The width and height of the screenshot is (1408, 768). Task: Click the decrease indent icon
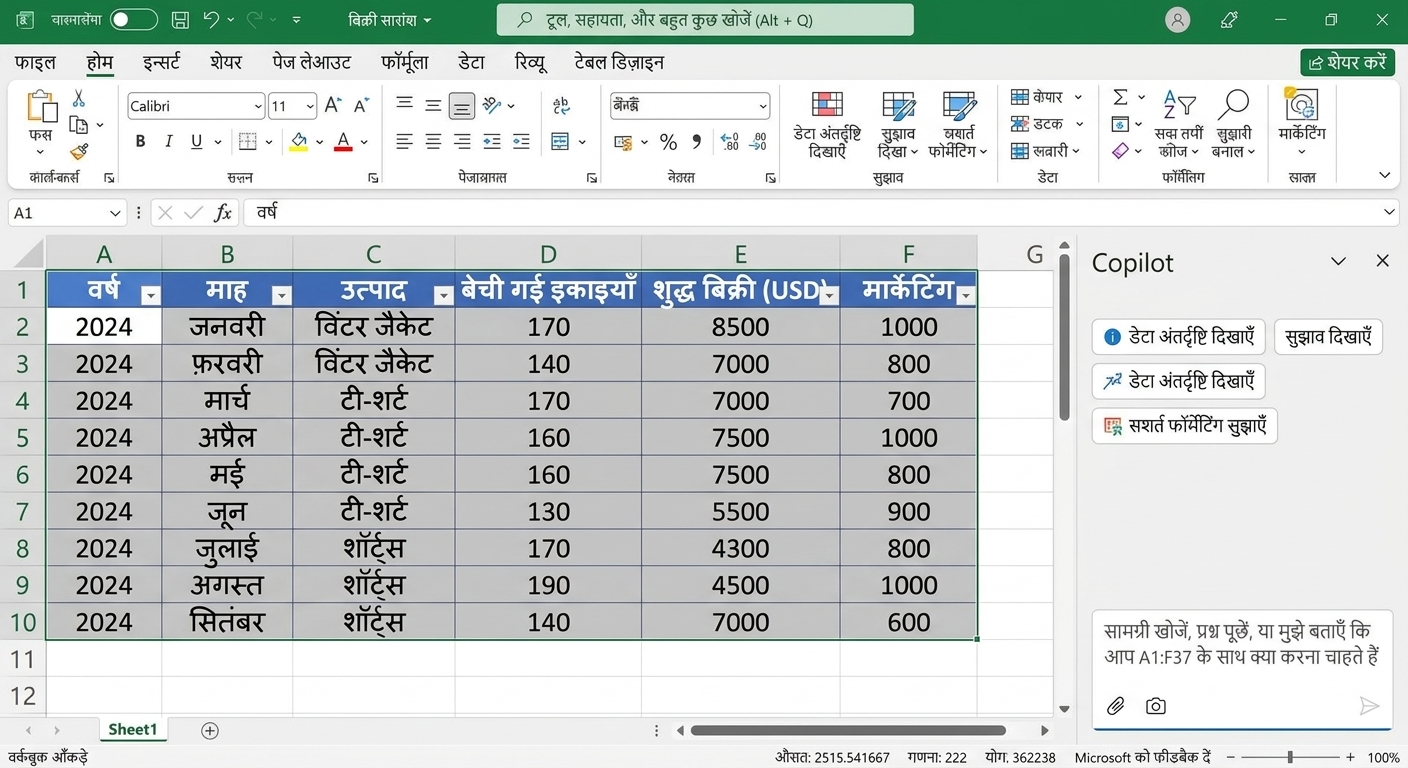[x=491, y=142]
